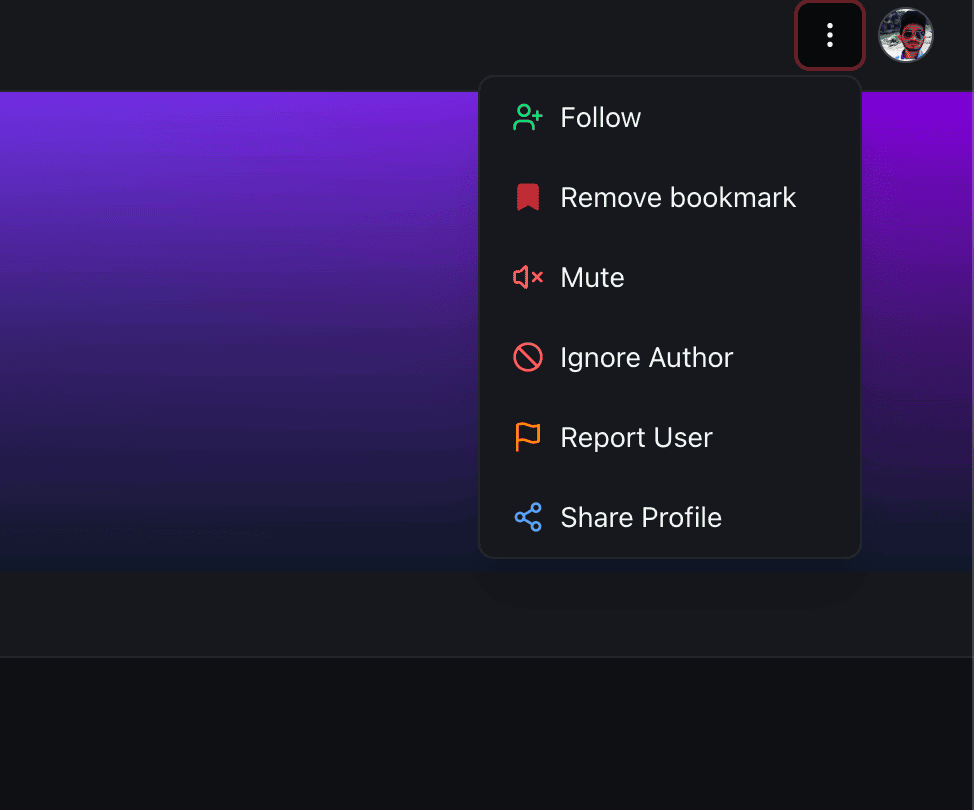The image size is (974, 810).
Task: Click the green follow person-plus icon
Action: pos(527,117)
